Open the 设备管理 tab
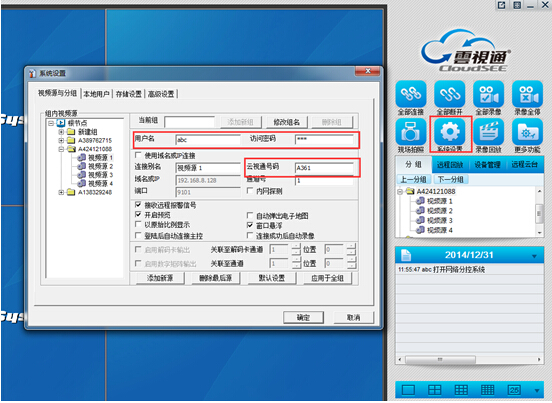 [488, 165]
